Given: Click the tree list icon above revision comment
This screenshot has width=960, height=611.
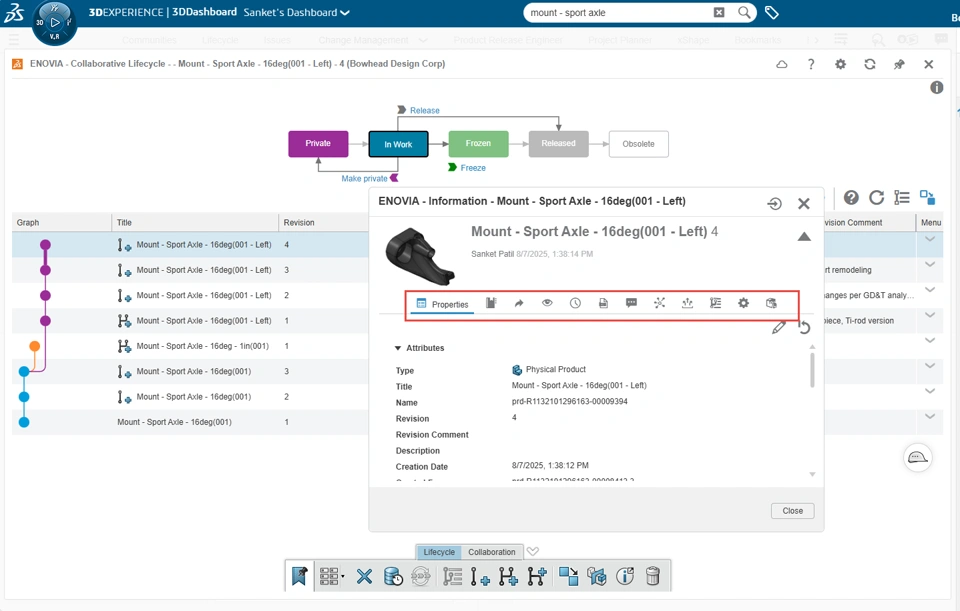Looking at the screenshot, I should coord(902,197).
